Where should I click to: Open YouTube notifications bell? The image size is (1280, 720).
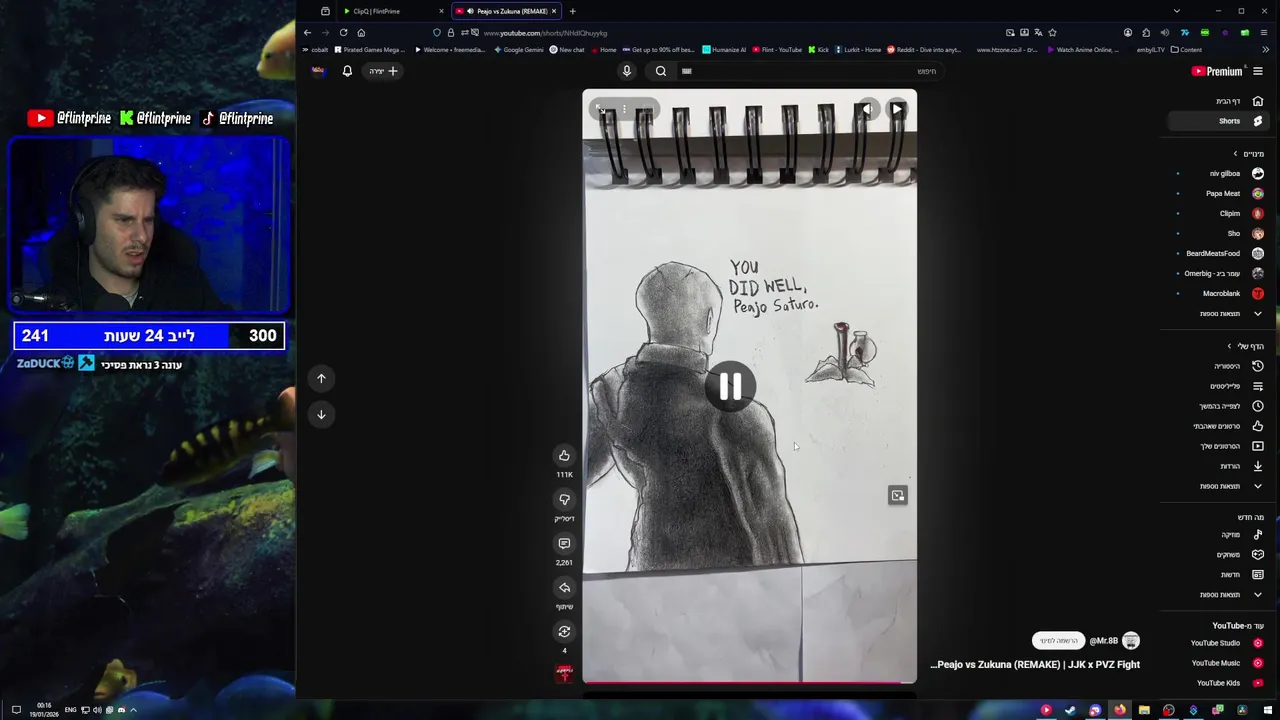click(x=347, y=71)
